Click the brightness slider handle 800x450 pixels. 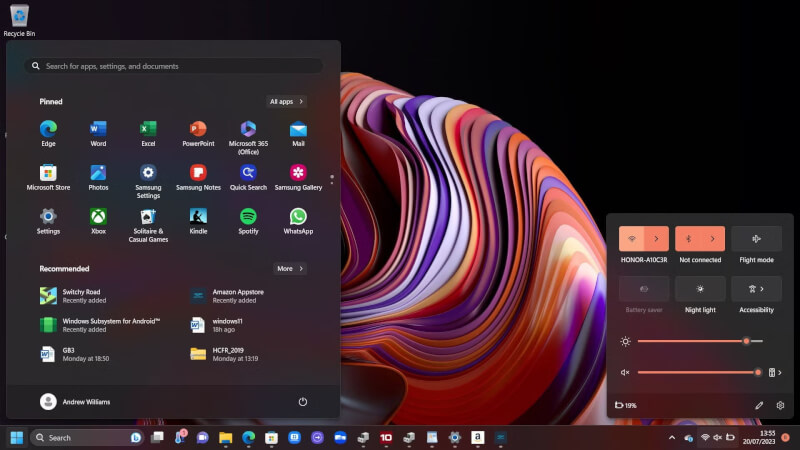(746, 341)
